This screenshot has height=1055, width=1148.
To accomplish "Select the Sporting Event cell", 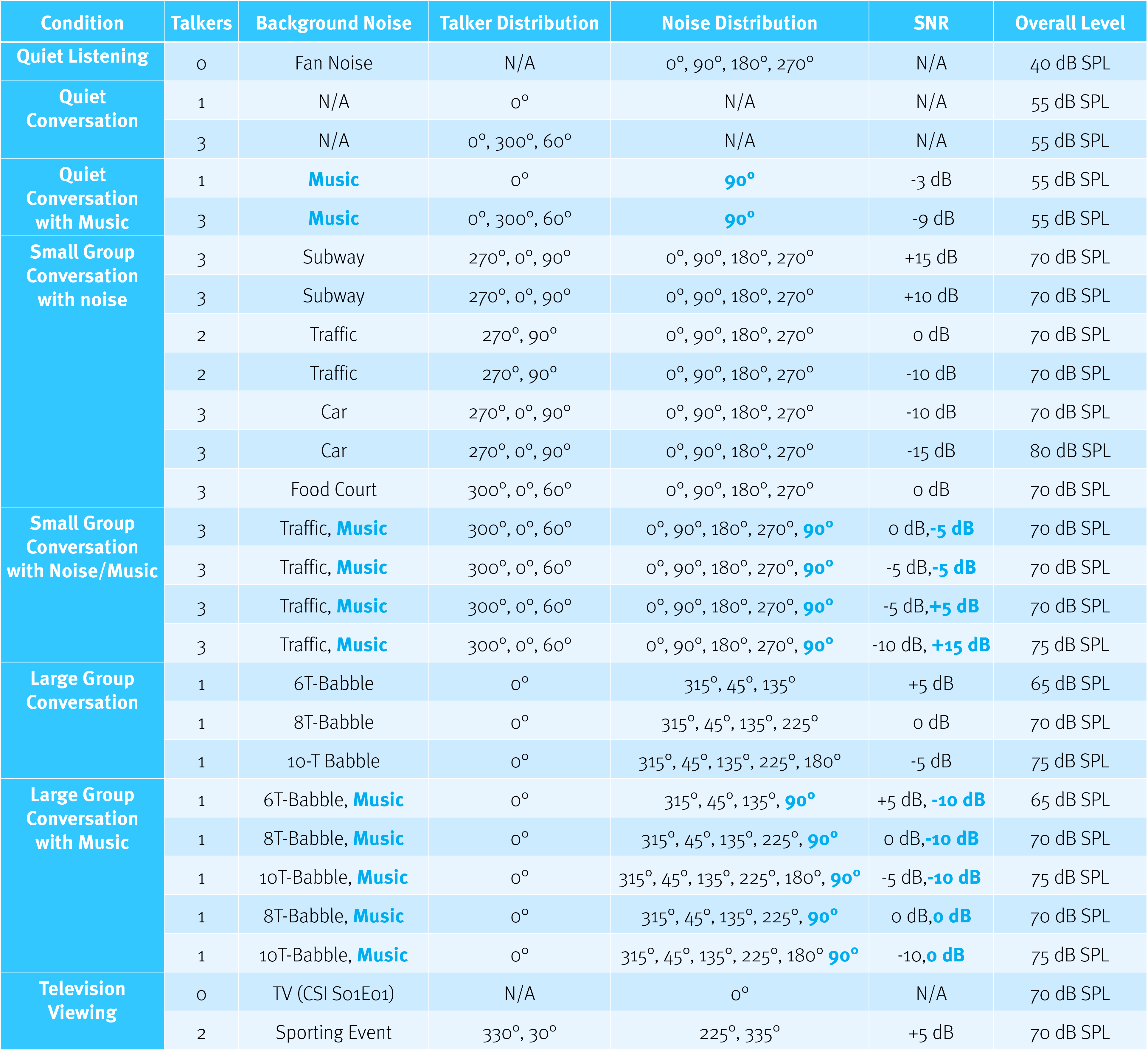I will pyautogui.click(x=333, y=1032).
